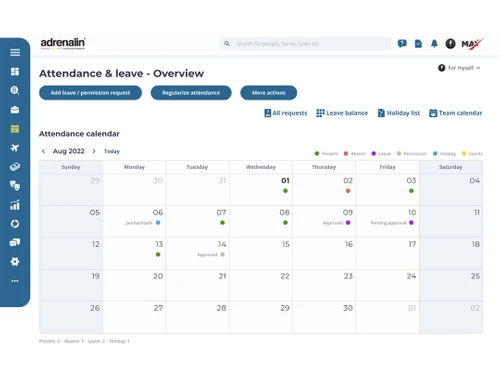Click the Present: 6 summary text

click(x=49, y=341)
